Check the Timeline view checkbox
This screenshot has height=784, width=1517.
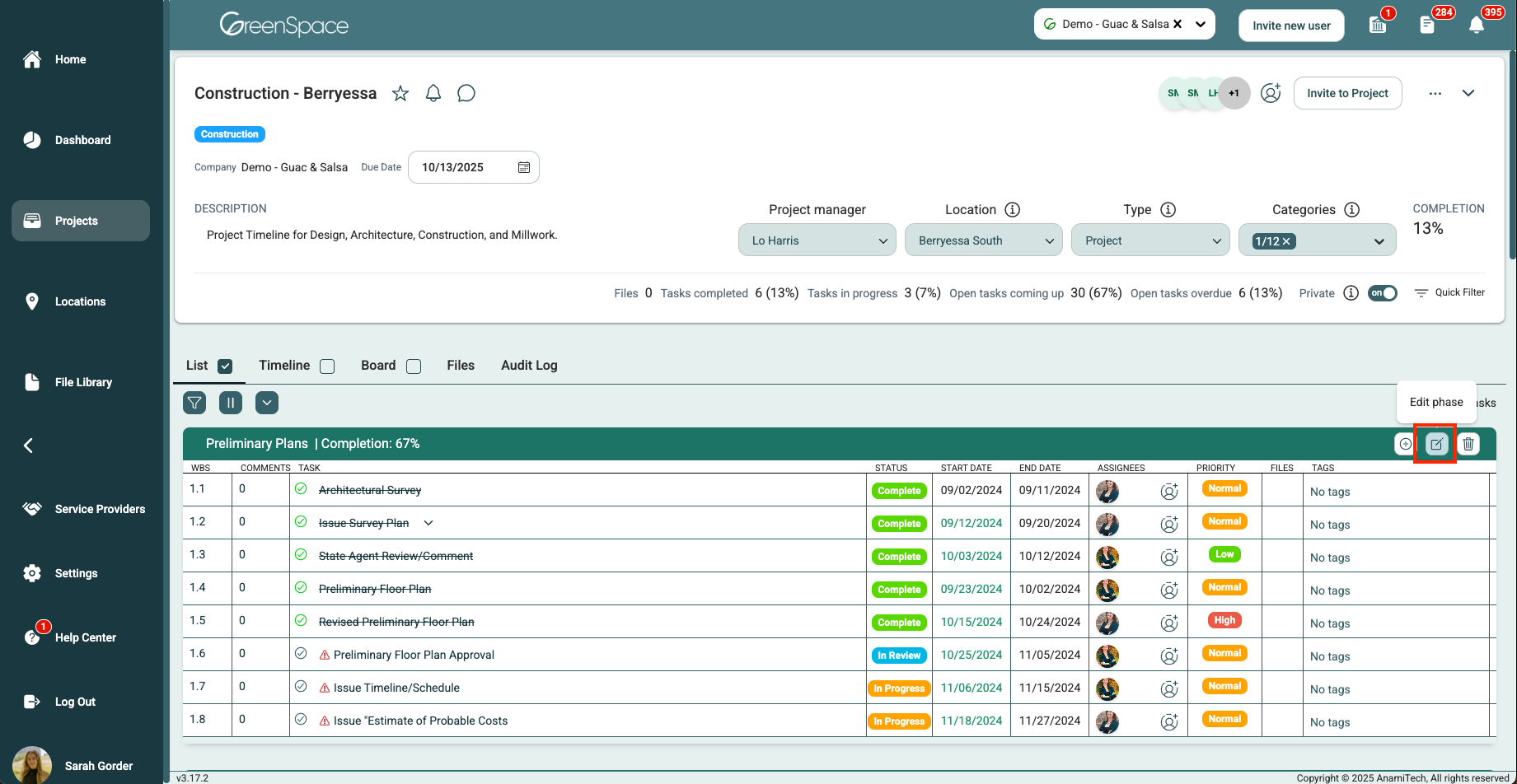point(327,366)
